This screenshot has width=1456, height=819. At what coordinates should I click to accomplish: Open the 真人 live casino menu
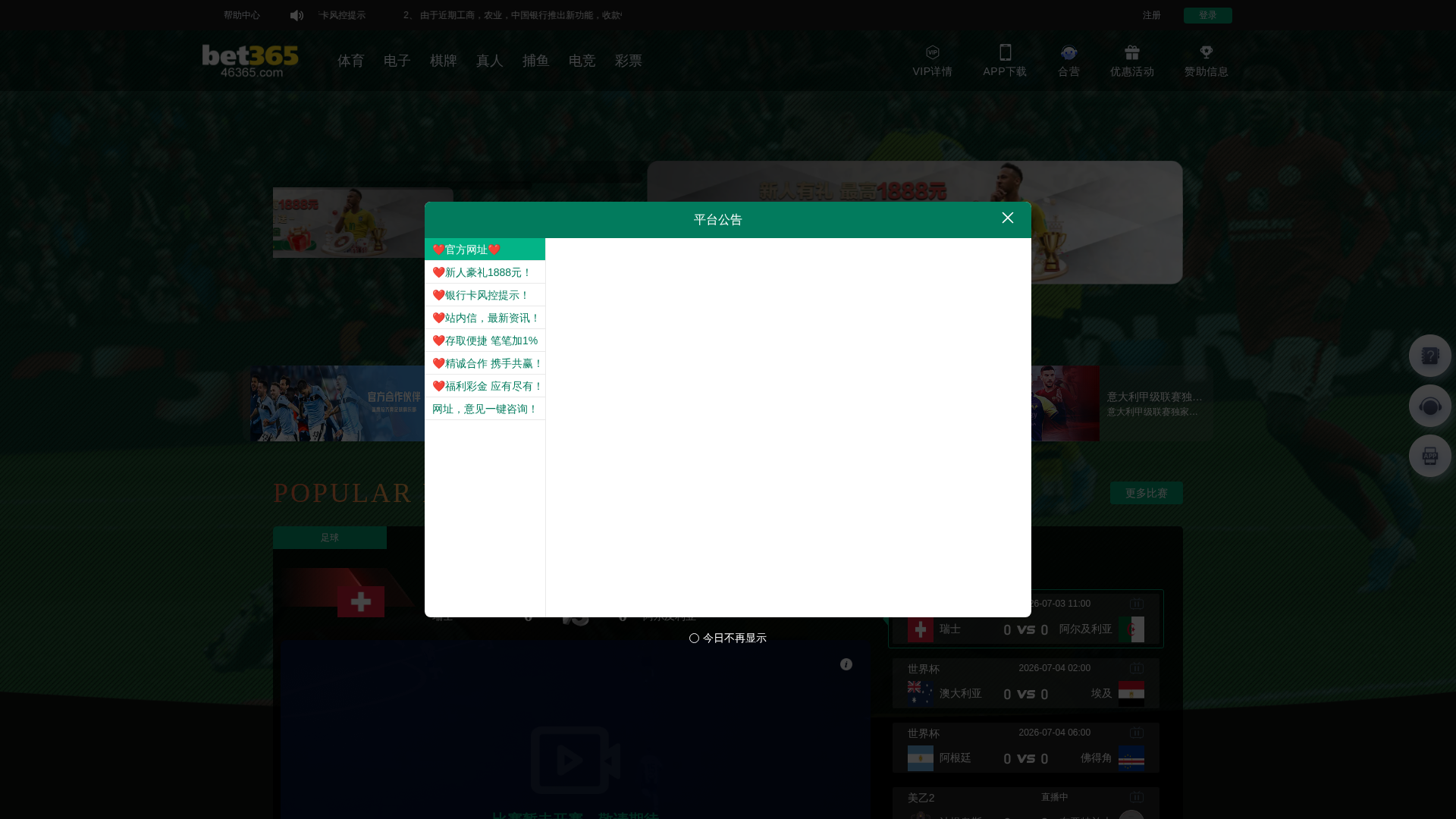[489, 61]
